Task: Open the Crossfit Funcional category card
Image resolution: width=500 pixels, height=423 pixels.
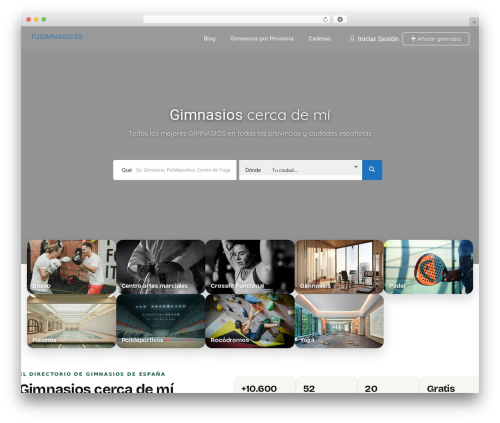Action: click(x=250, y=267)
